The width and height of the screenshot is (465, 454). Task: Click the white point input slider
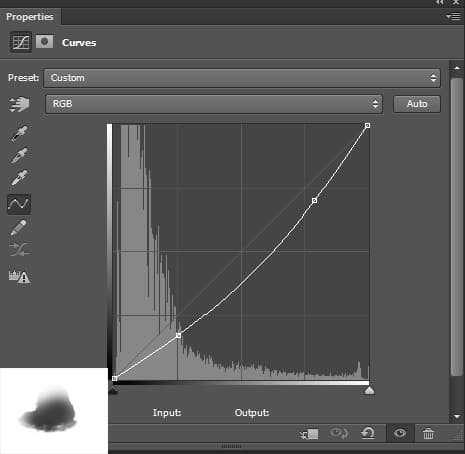[x=369, y=390]
